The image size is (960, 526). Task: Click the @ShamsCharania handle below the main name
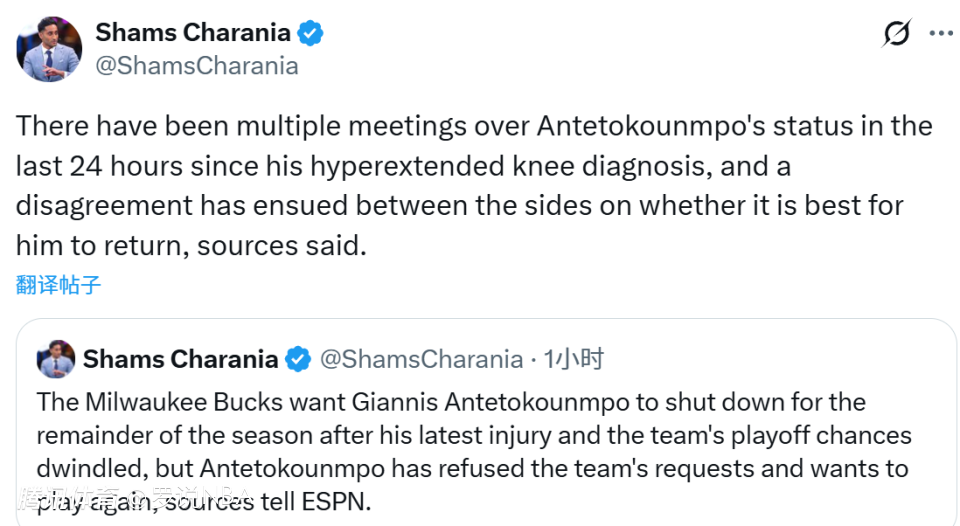(x=196, y=66)
